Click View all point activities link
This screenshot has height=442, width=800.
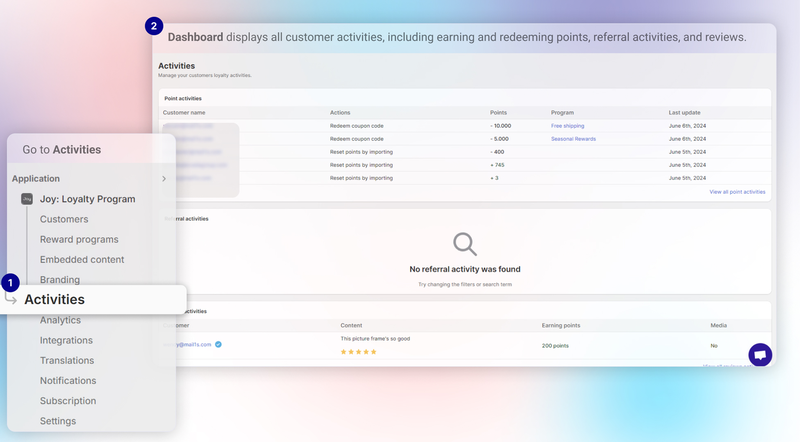(x=737, y=191)
